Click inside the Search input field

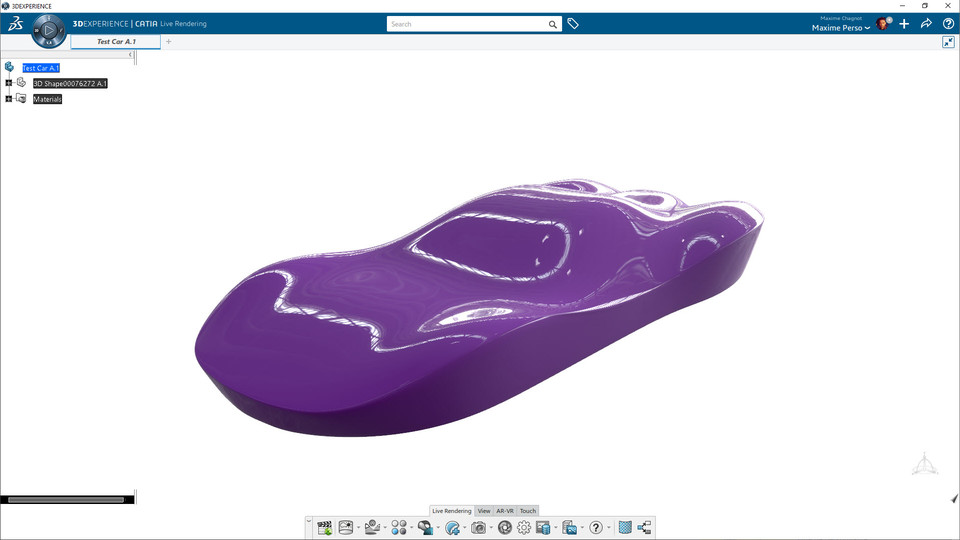point(467,24)
